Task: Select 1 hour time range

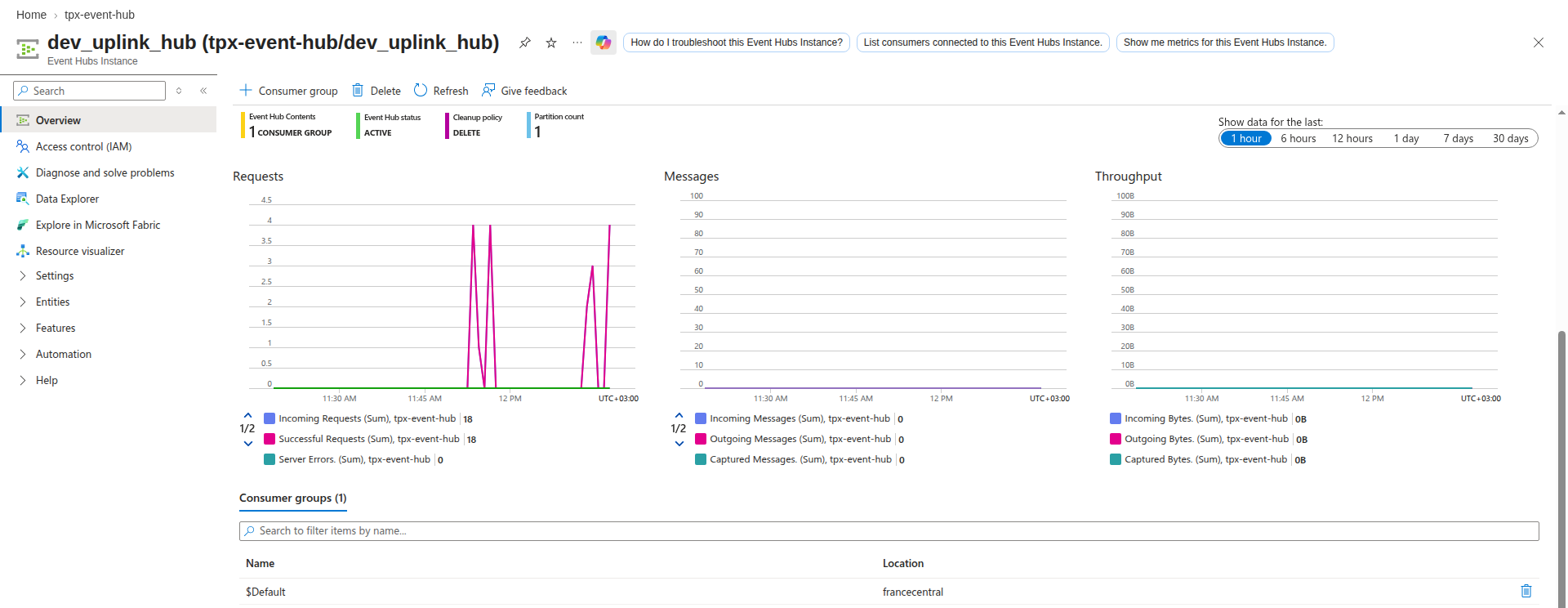Action: click(x=1245, y=138)
